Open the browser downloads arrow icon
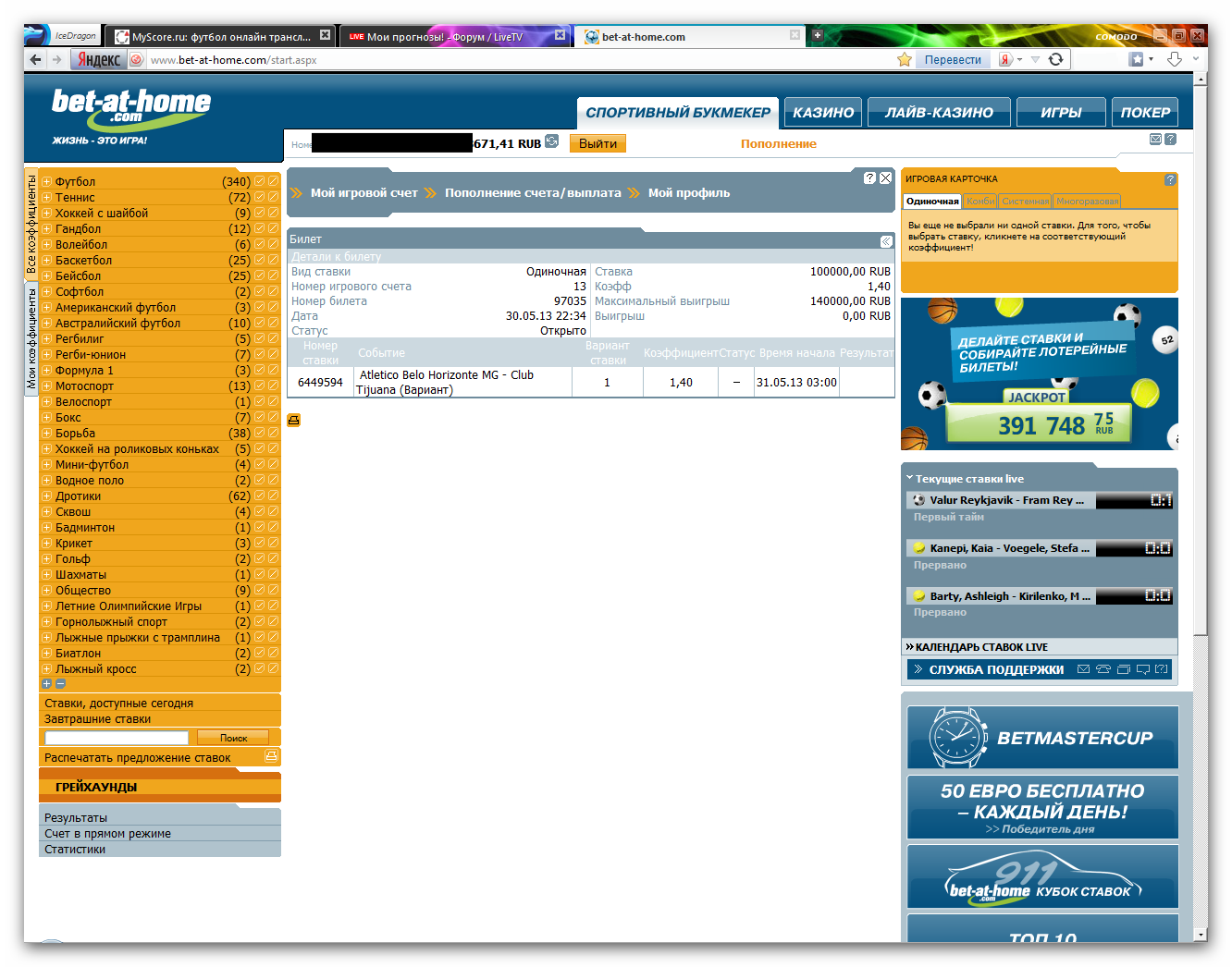Screen dimensions: 1232x967 1175,59
